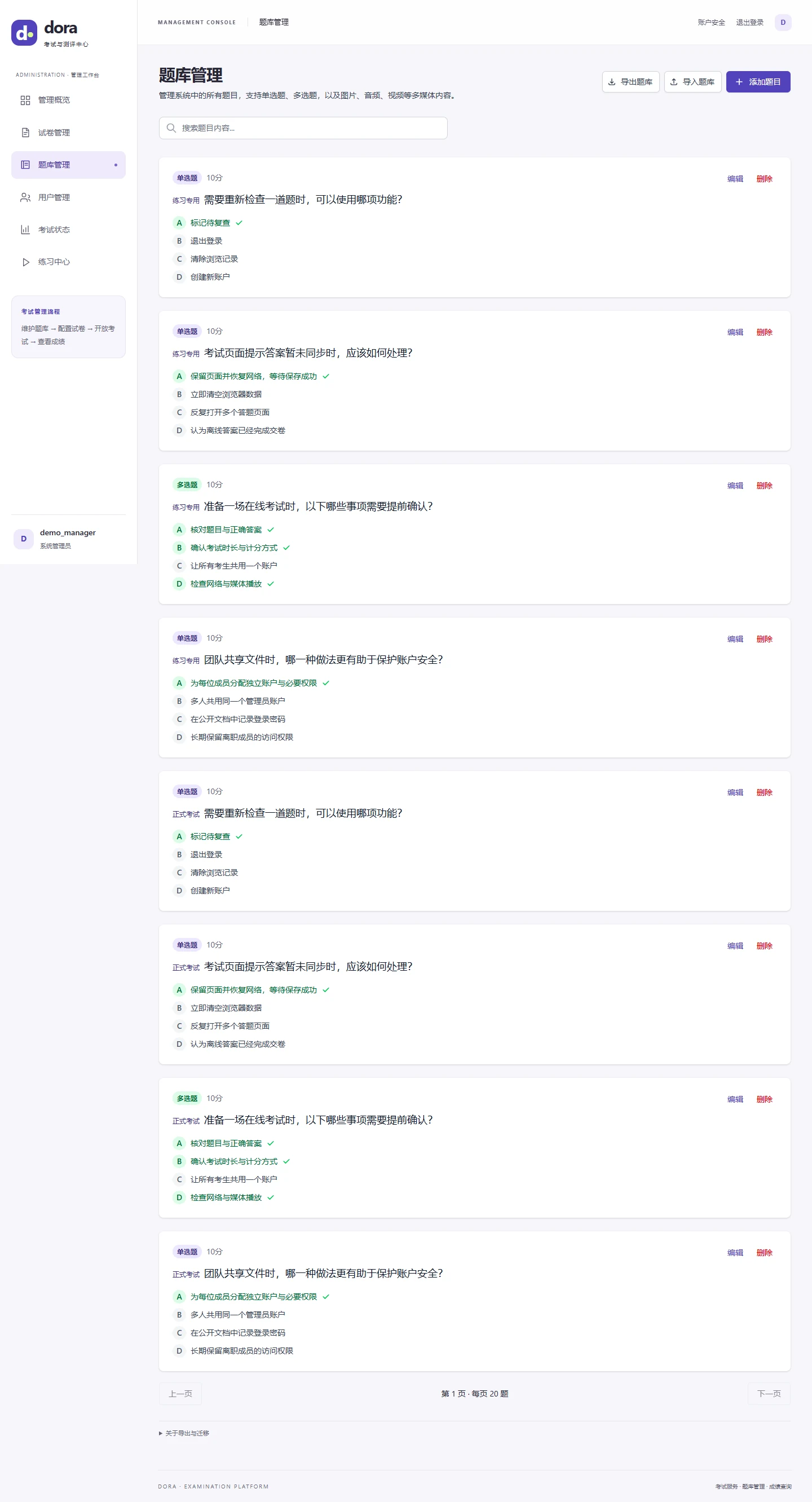Edit the 练习专用 考试页面提示答案暂未同步 question
812x1502 pixels.
pyautogui.click(x=735, y=332)
